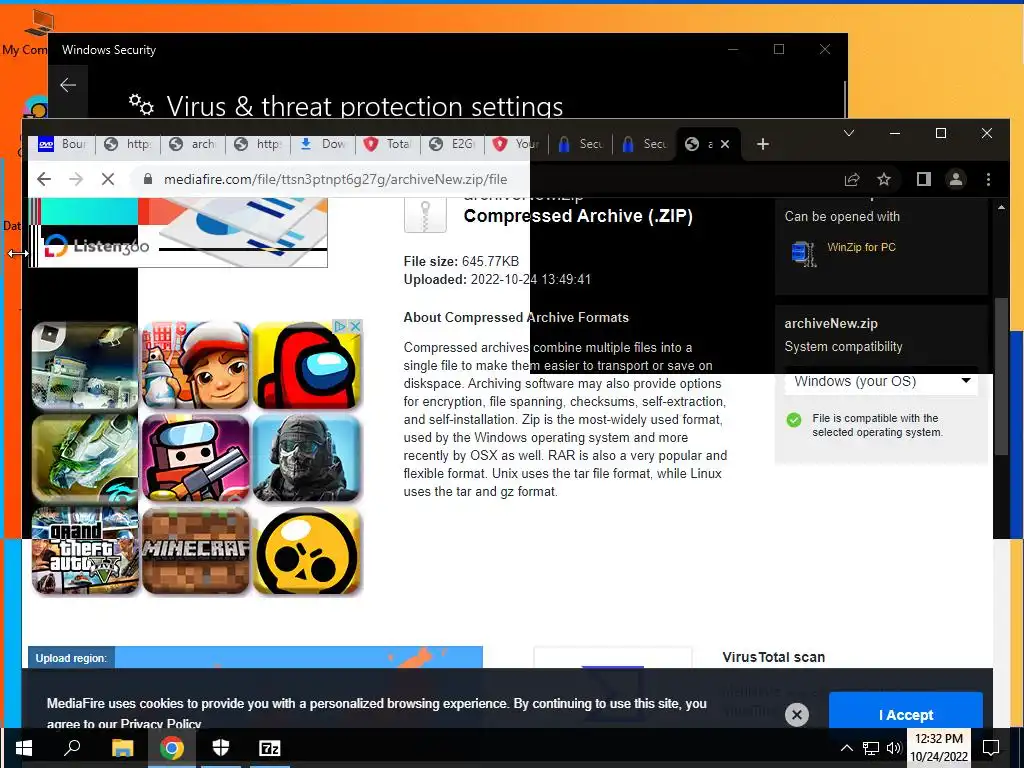
Task: Bookmark this page with star icon
Action: [x=884, y=179]
